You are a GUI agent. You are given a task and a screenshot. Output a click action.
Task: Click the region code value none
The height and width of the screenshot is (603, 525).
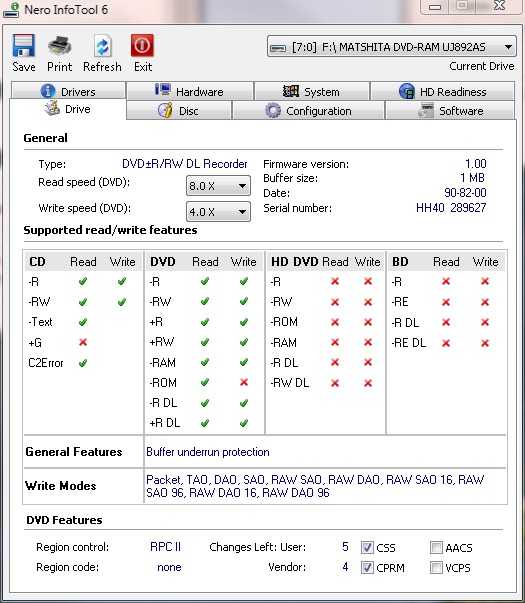[x=169, y=567]
